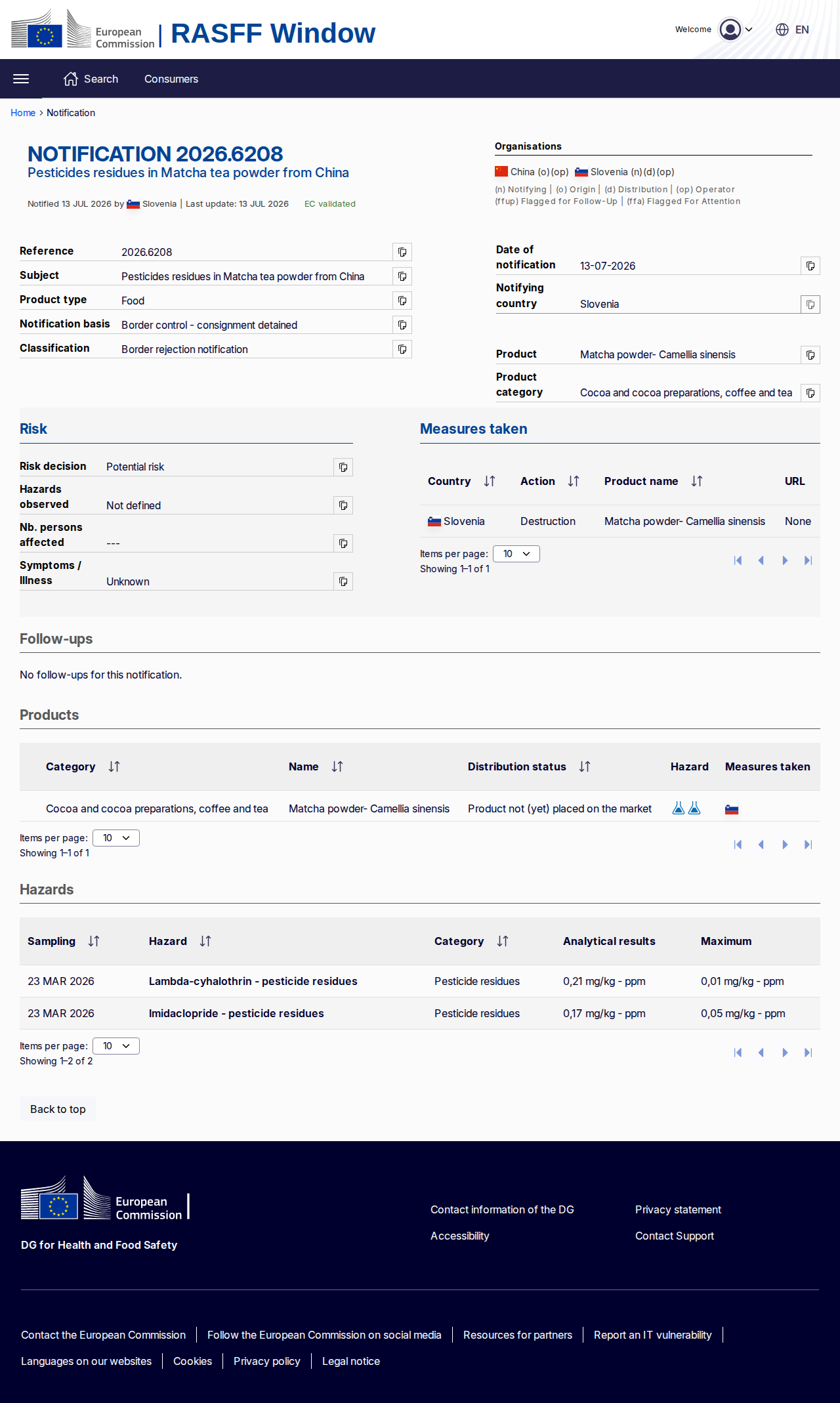This screenshot has height=1403, width=840.
Task: Go to last page of Hazards table
Action: [808, 1053]
